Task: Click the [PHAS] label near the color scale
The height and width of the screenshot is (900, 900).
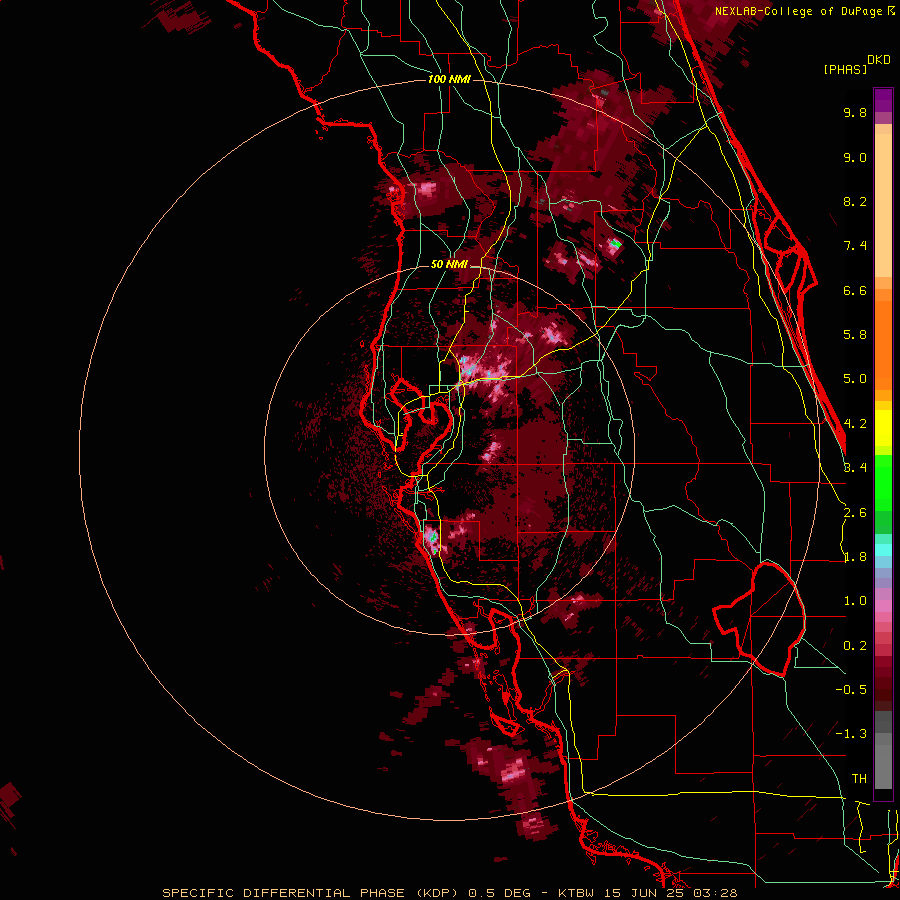Action: pos(845,69)
